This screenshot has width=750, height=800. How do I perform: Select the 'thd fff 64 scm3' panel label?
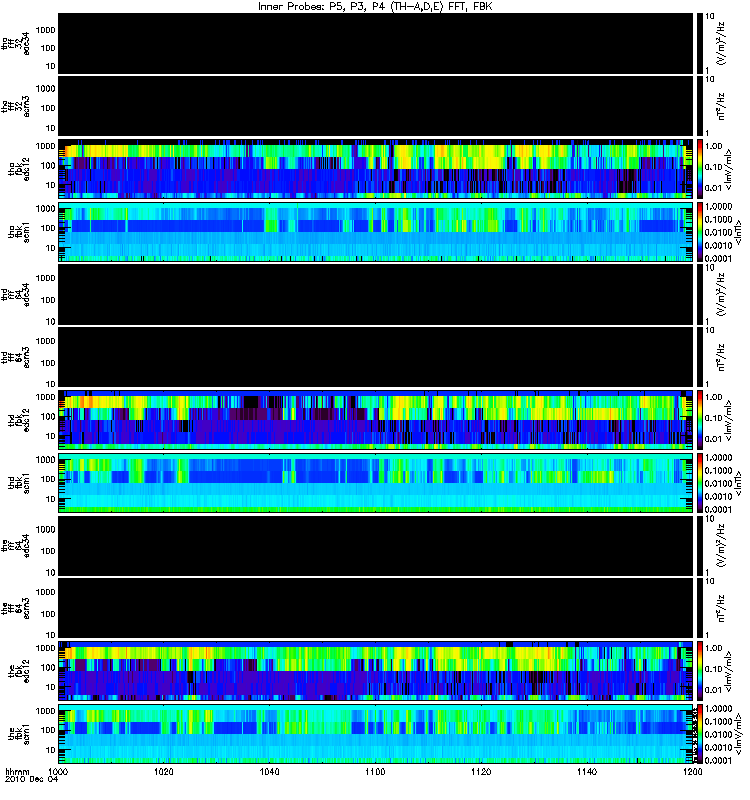point(16,357)
